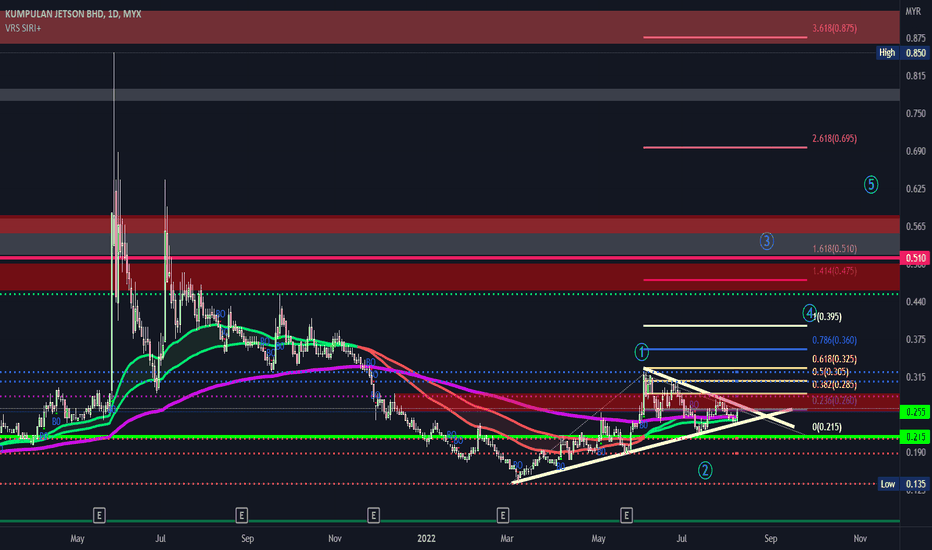Select the pink 0.510 price label
This screenshot has height=550, width=932.
pyautogui.click(x=915, y=258)
